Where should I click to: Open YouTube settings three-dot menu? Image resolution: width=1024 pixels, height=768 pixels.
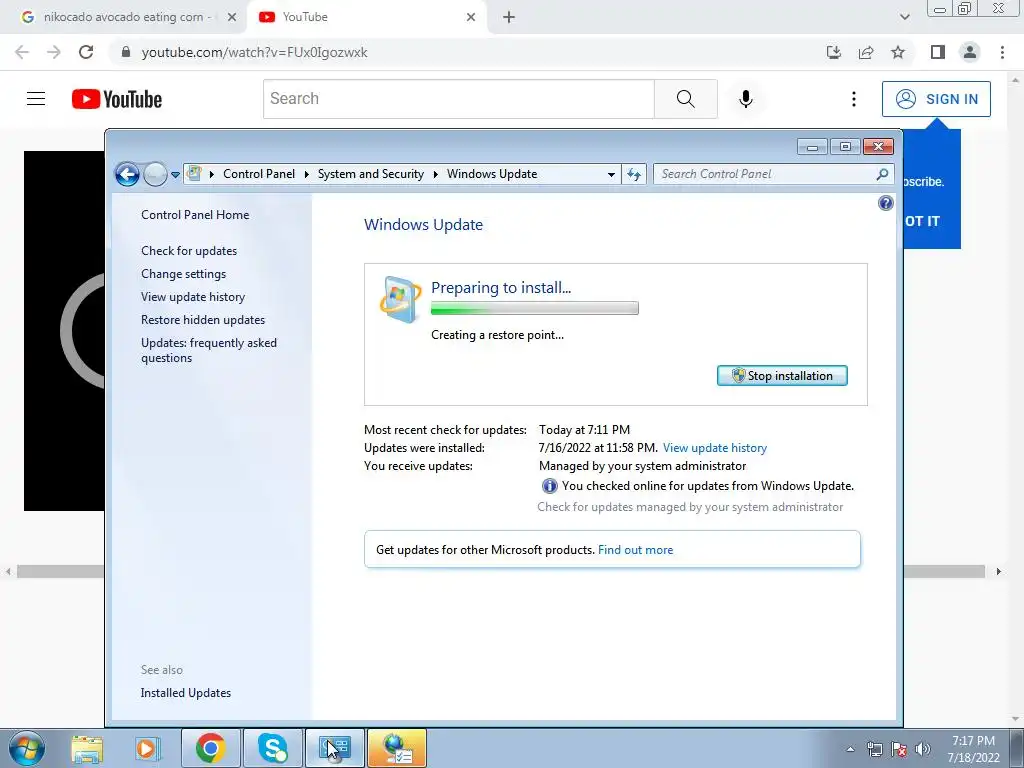pyautogui.click(x=854, y=99)
